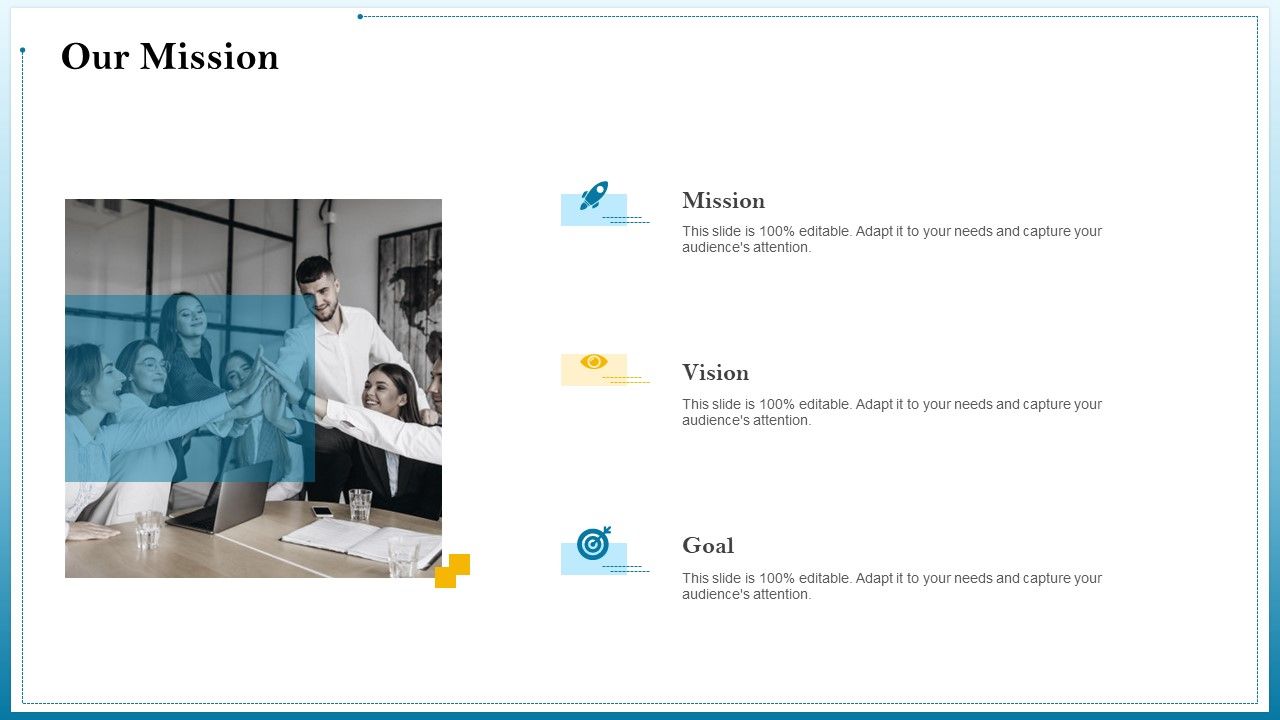Click the description text under Goal

pos(892,586)
